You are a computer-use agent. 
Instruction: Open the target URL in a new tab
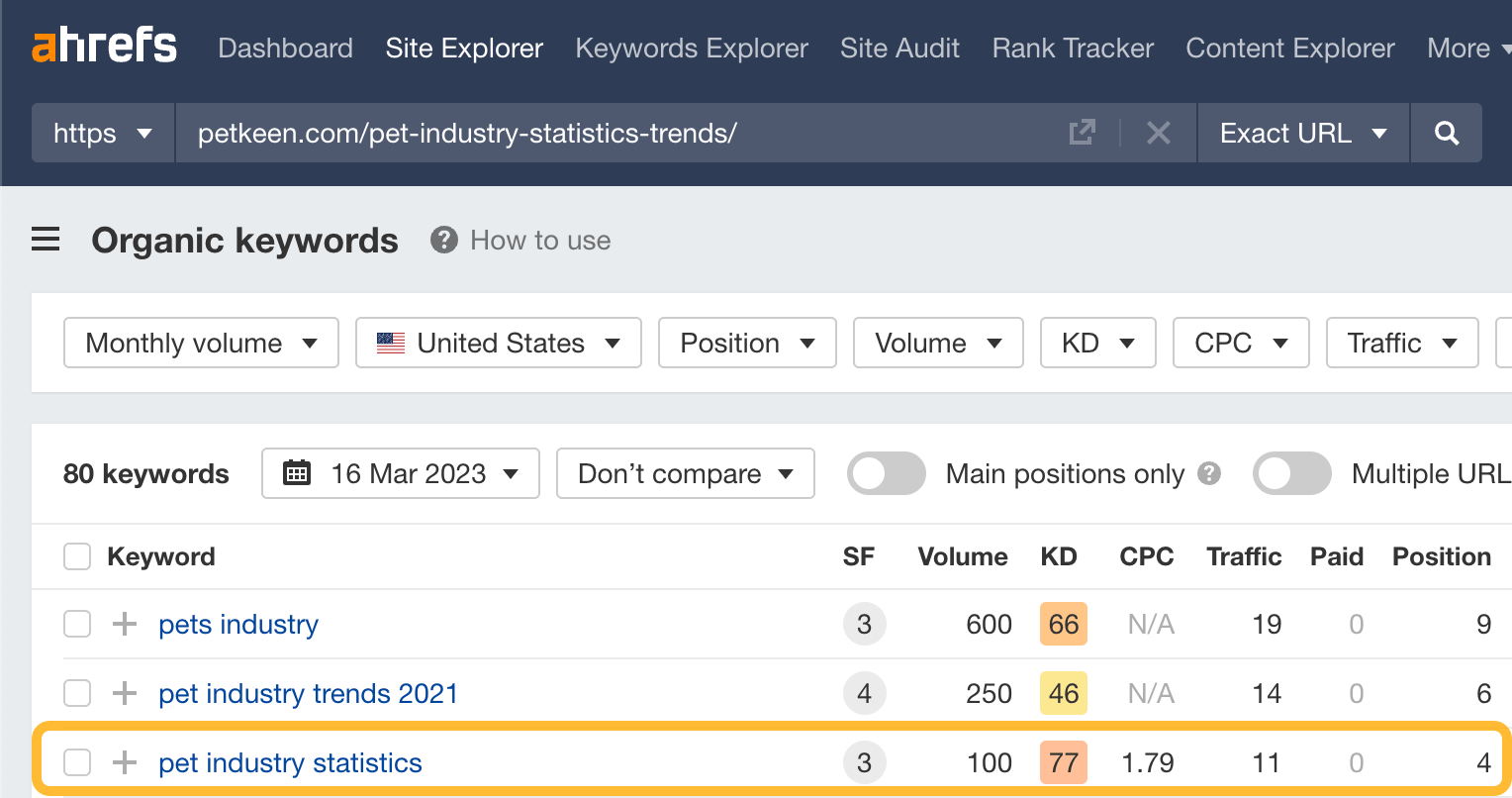point(1084,132)
